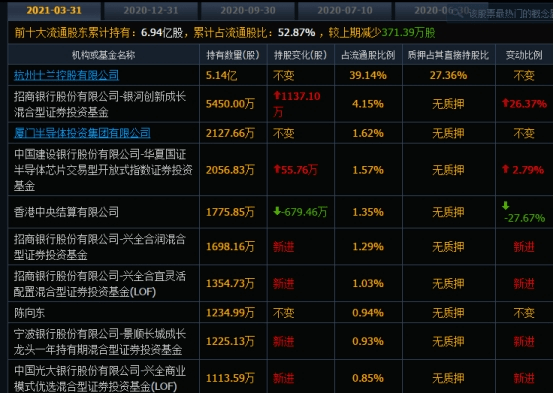The height and width of the screenshot is (394, 554).
Task: Click the 质押占其直接持股比 column header
Action: pyautogui.click(x=448, y=55)
